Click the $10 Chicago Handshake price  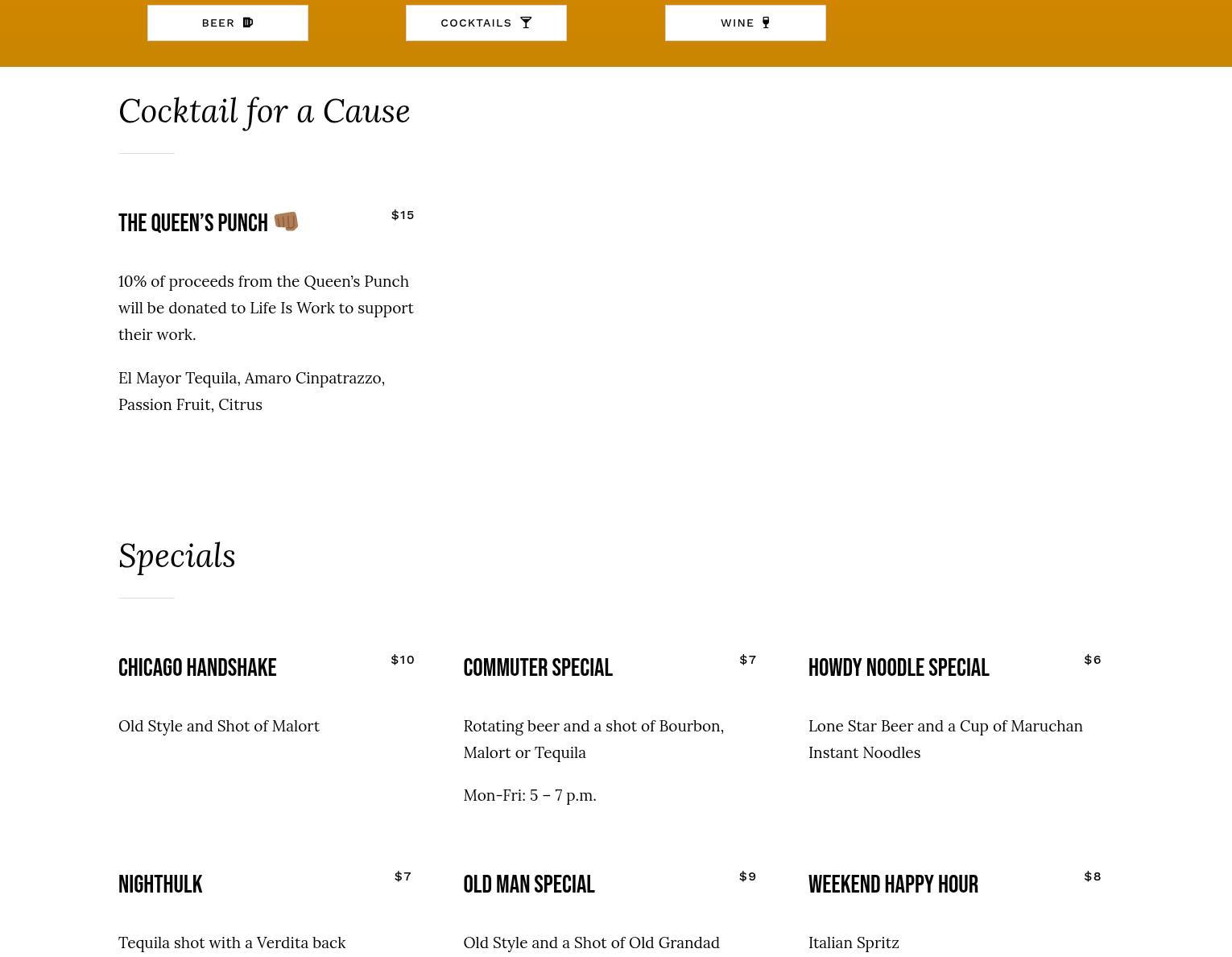[x=403, y=660]
